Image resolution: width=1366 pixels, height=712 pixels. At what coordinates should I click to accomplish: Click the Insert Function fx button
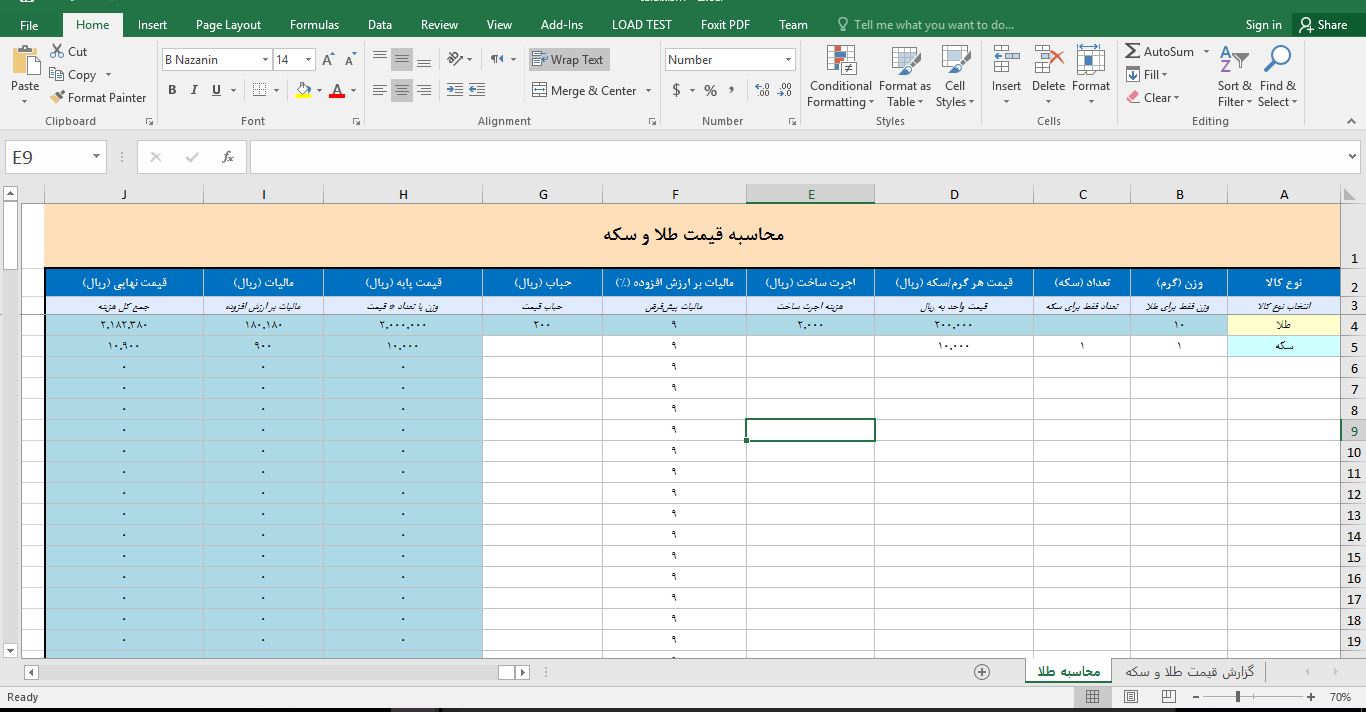pyautogui.click(x=227, y=157)
